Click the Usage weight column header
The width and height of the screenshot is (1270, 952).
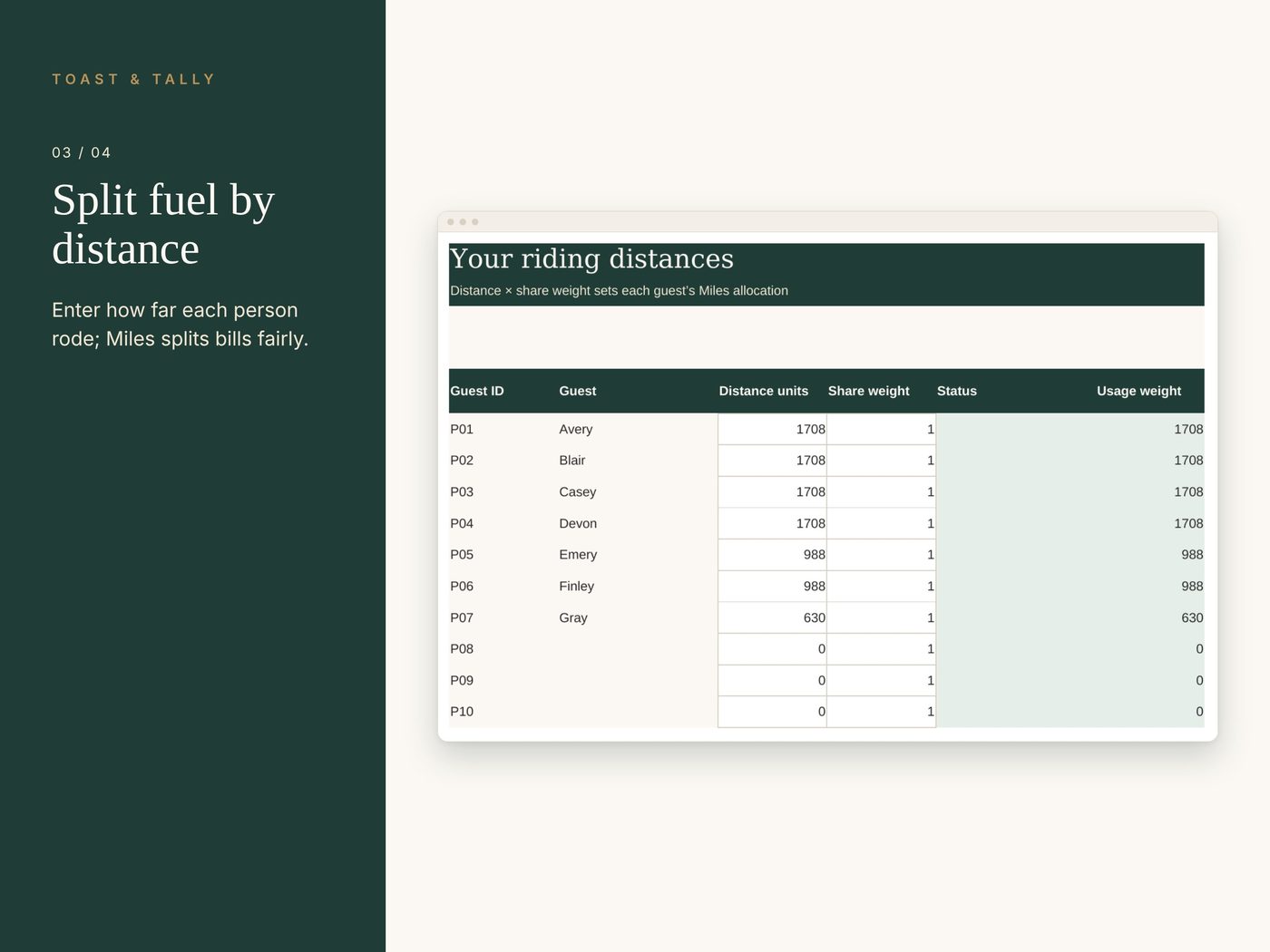1138,391
